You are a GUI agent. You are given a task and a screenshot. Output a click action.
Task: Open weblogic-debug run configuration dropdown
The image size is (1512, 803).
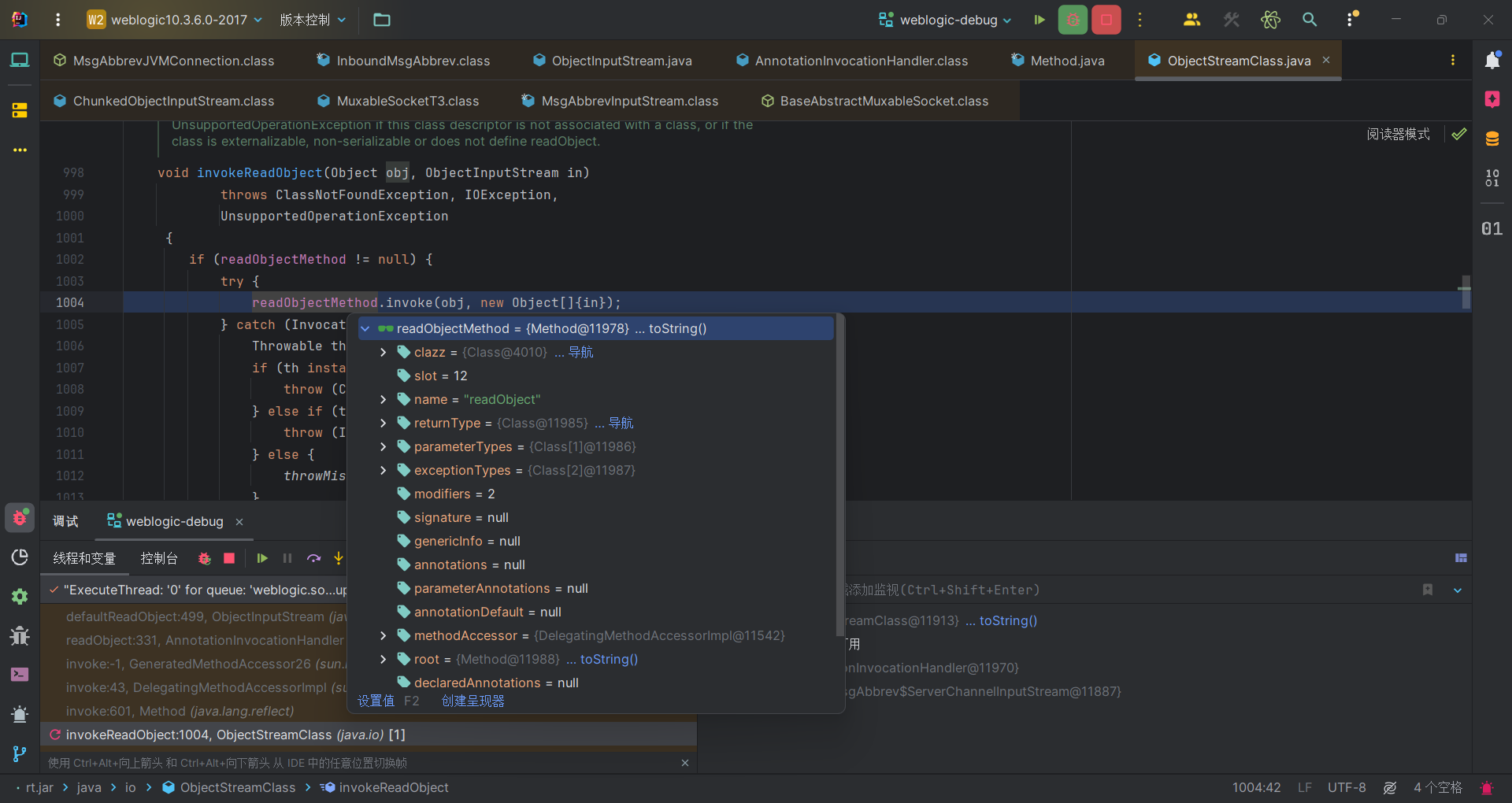pos(945,20)
